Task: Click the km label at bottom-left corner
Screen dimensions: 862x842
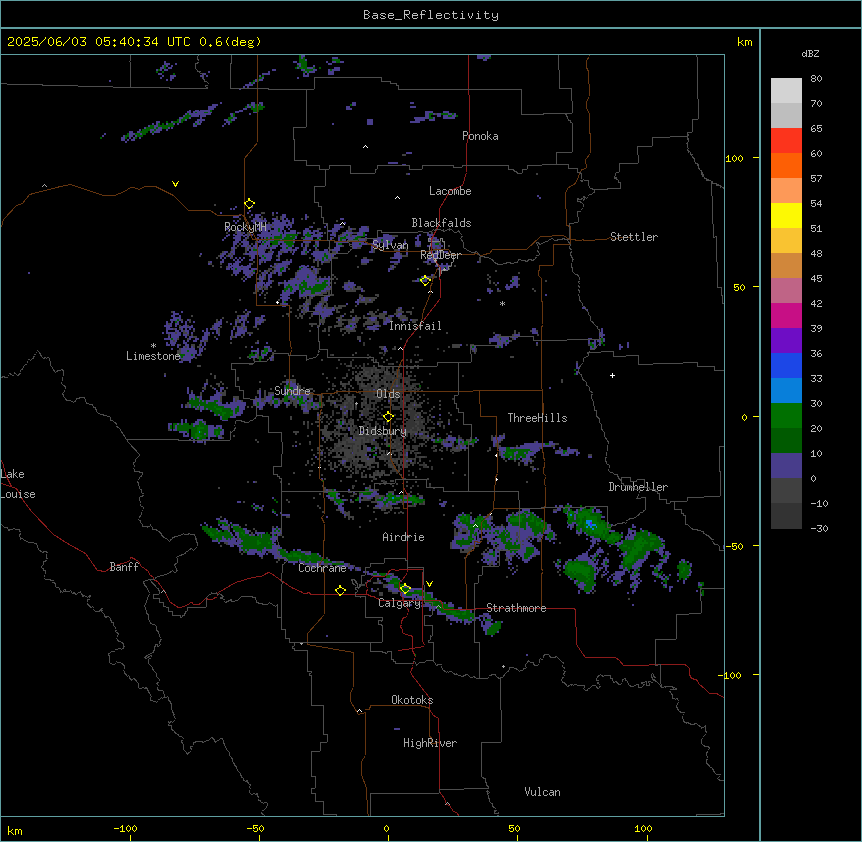Action: pos(15,831)
